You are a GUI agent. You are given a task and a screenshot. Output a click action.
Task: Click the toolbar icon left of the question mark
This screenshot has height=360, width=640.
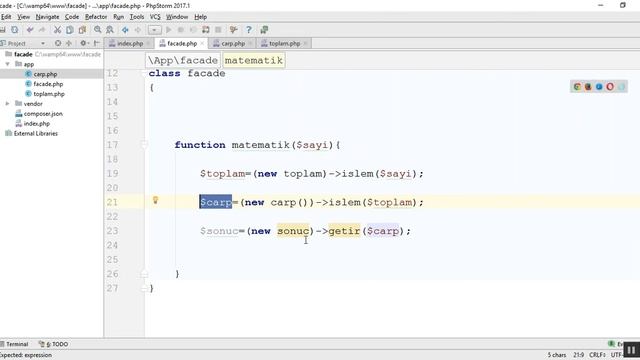point(233,30)
